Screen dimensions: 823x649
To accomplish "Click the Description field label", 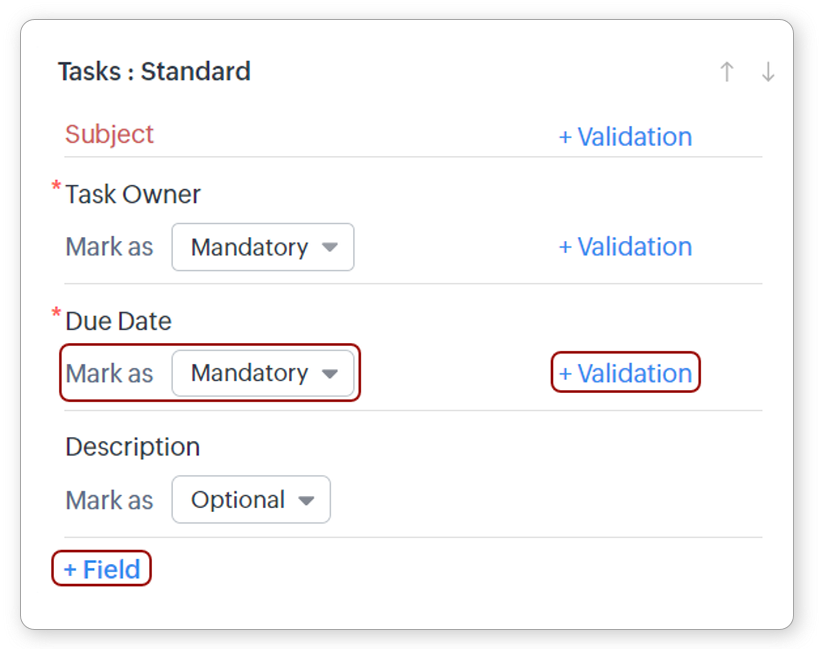I will (x=132, y=447).
